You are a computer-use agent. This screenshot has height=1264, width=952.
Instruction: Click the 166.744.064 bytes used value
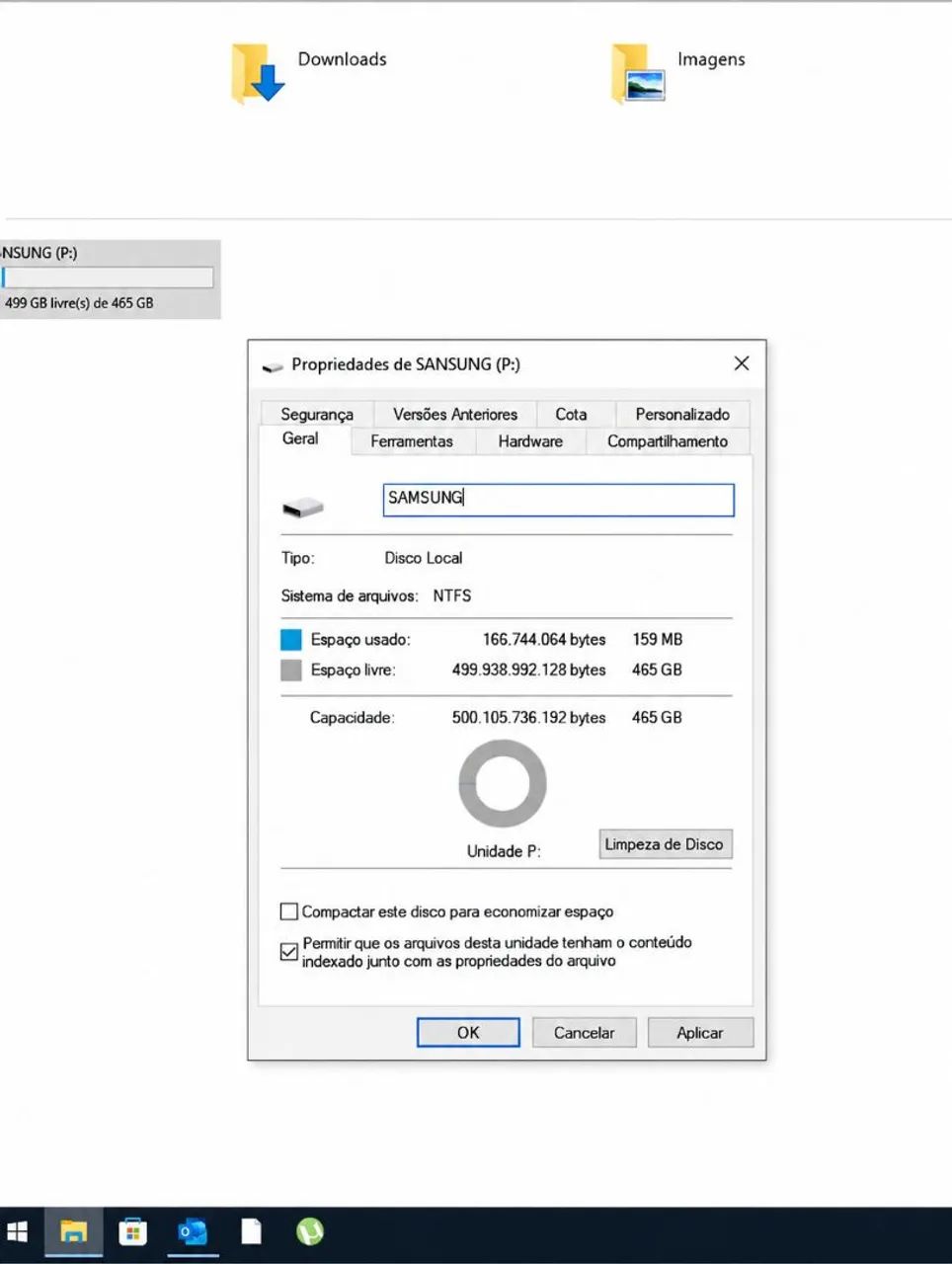pos(544,640)
